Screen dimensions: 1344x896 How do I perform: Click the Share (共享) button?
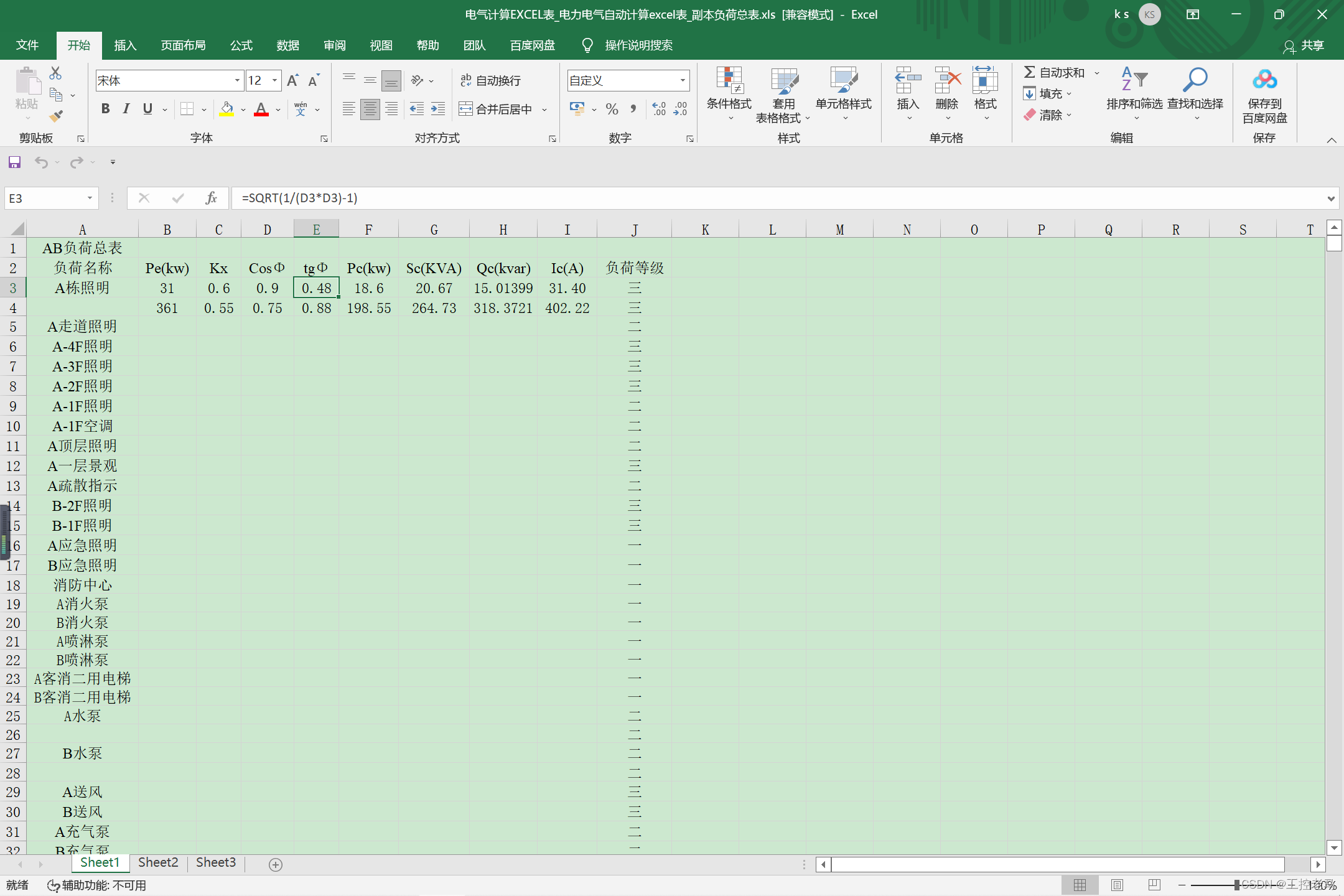click(x=1304, y=45)
